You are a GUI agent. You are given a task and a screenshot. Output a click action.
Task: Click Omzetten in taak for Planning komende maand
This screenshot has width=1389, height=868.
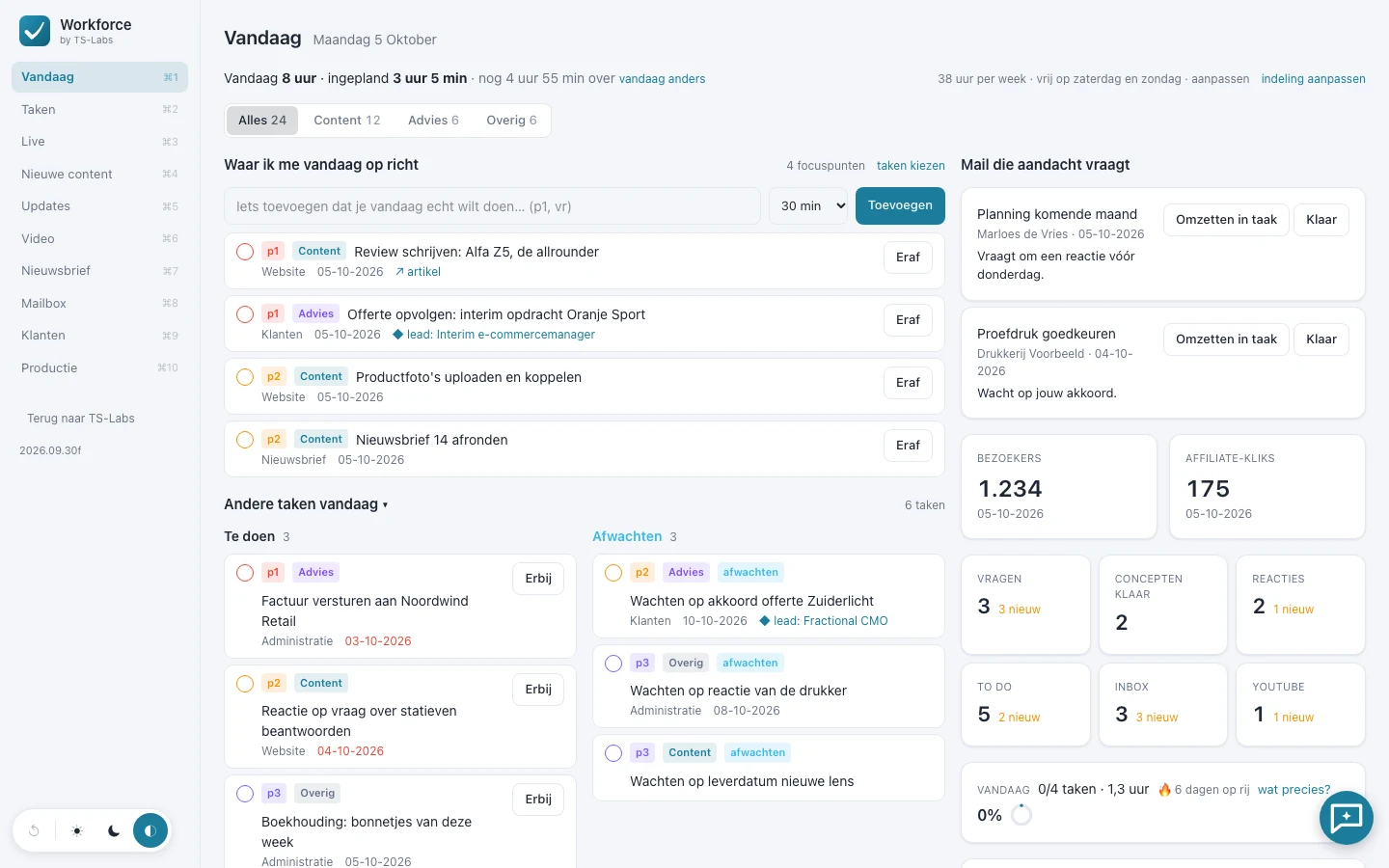1226,220
